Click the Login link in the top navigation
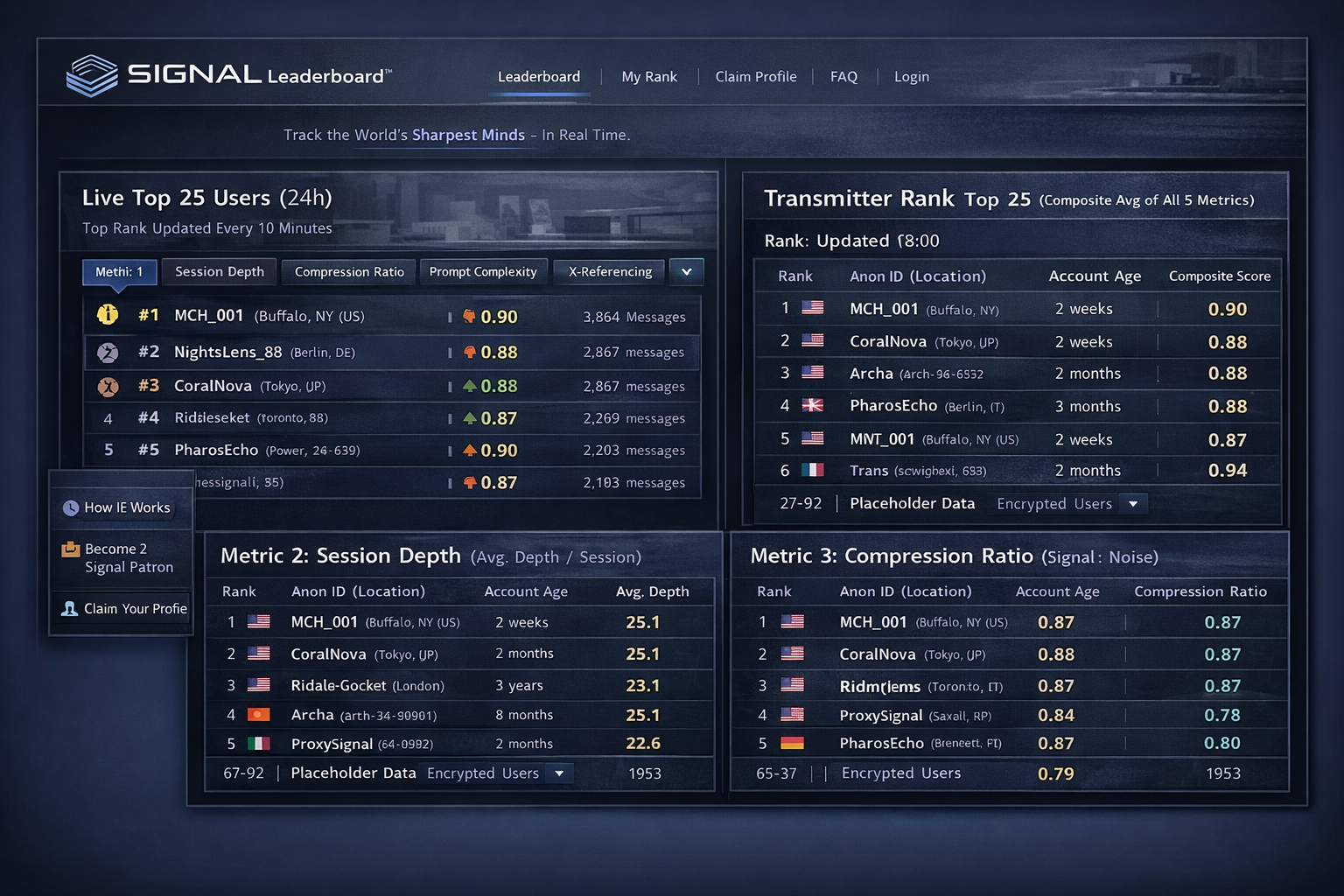Image resolution: width=1344 pixels, height=896 pixels. (911, 77)
